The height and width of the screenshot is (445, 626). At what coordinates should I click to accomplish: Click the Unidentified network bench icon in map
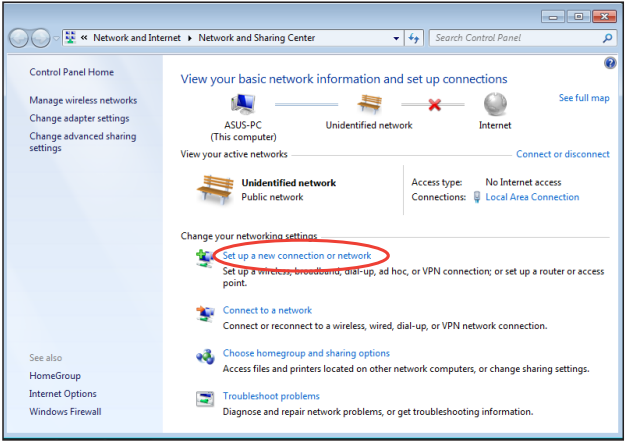(369, 104)
